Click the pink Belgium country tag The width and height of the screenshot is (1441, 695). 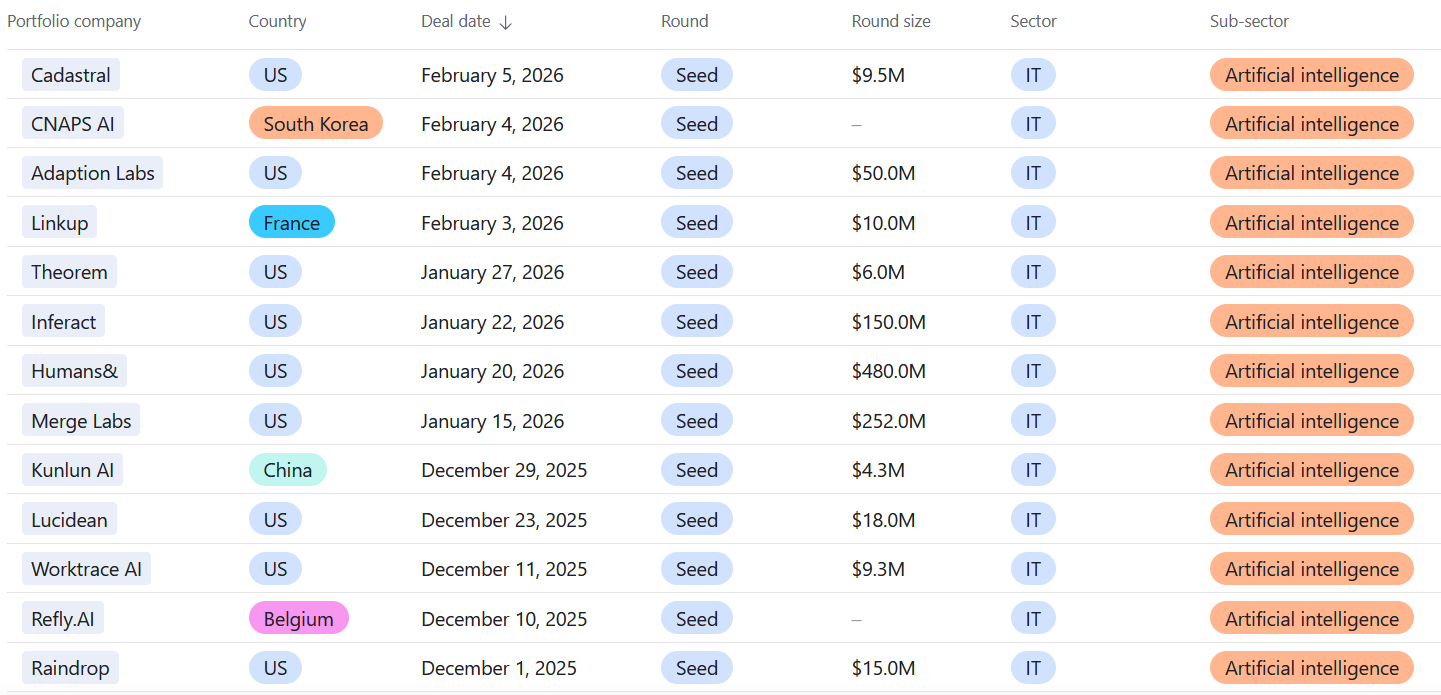(298, 619)
